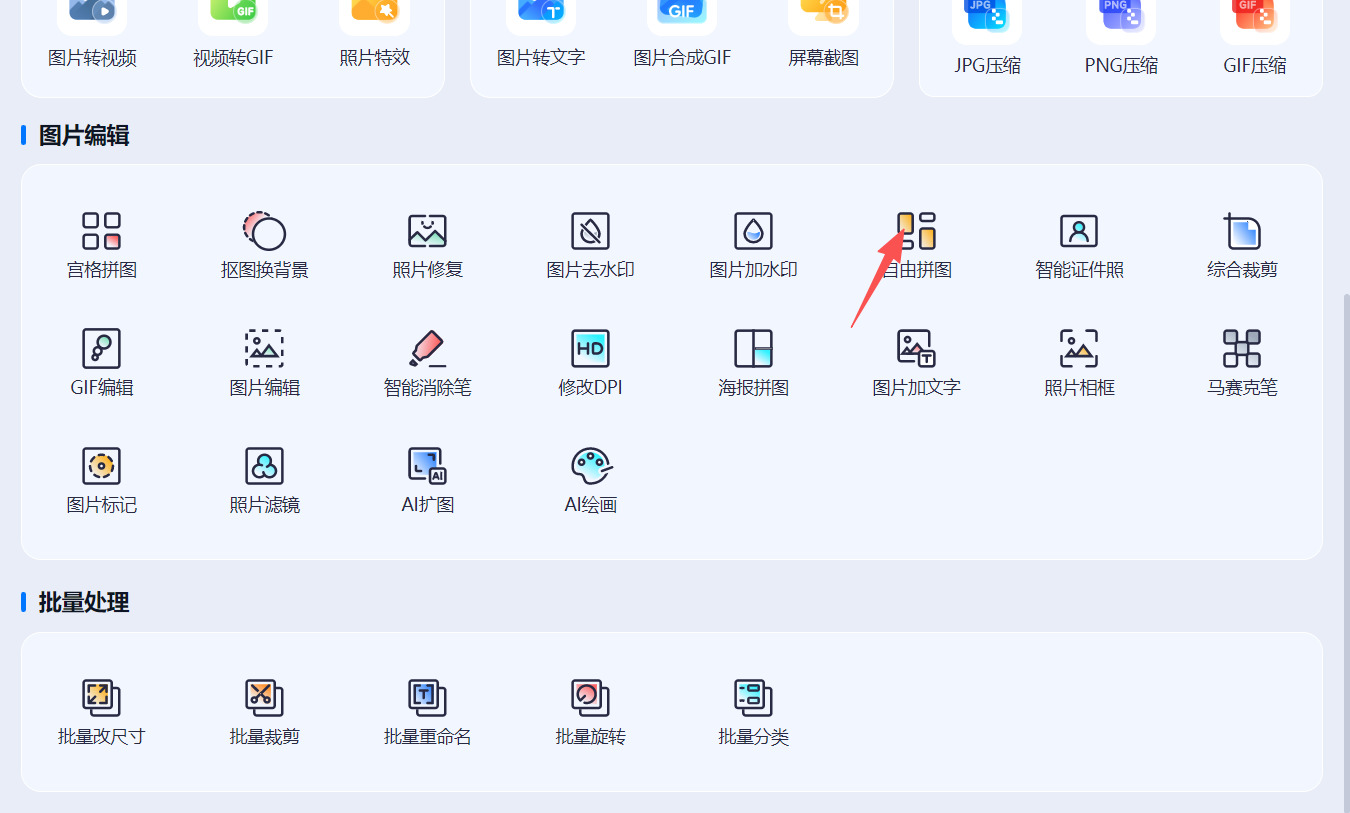Launch the 批量旋转 batch rotate tool
The image size is (1350, 813).
(x=590, y=712)
